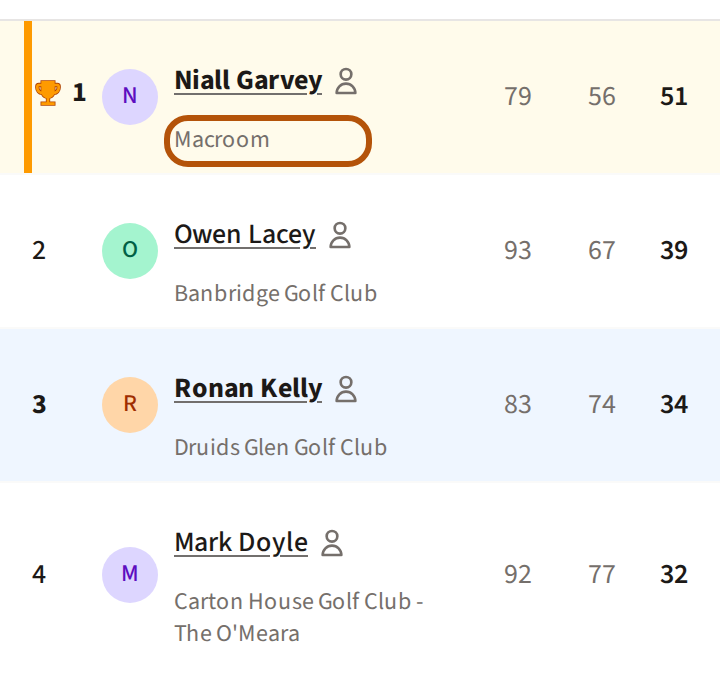Click the gold trophy icon beside rank 1
The height and width of the screenshot is (678, 720).
coord(48,93)
